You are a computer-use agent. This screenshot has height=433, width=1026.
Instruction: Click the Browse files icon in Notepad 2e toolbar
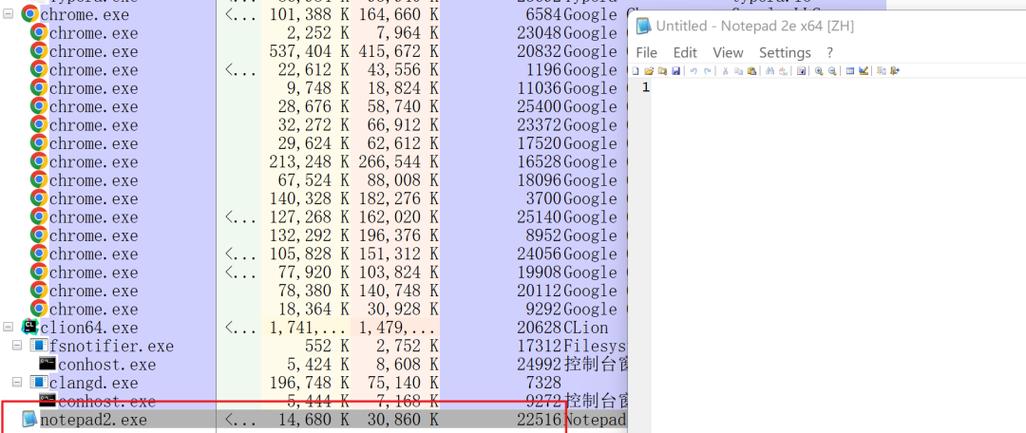(x=663, y=71)
